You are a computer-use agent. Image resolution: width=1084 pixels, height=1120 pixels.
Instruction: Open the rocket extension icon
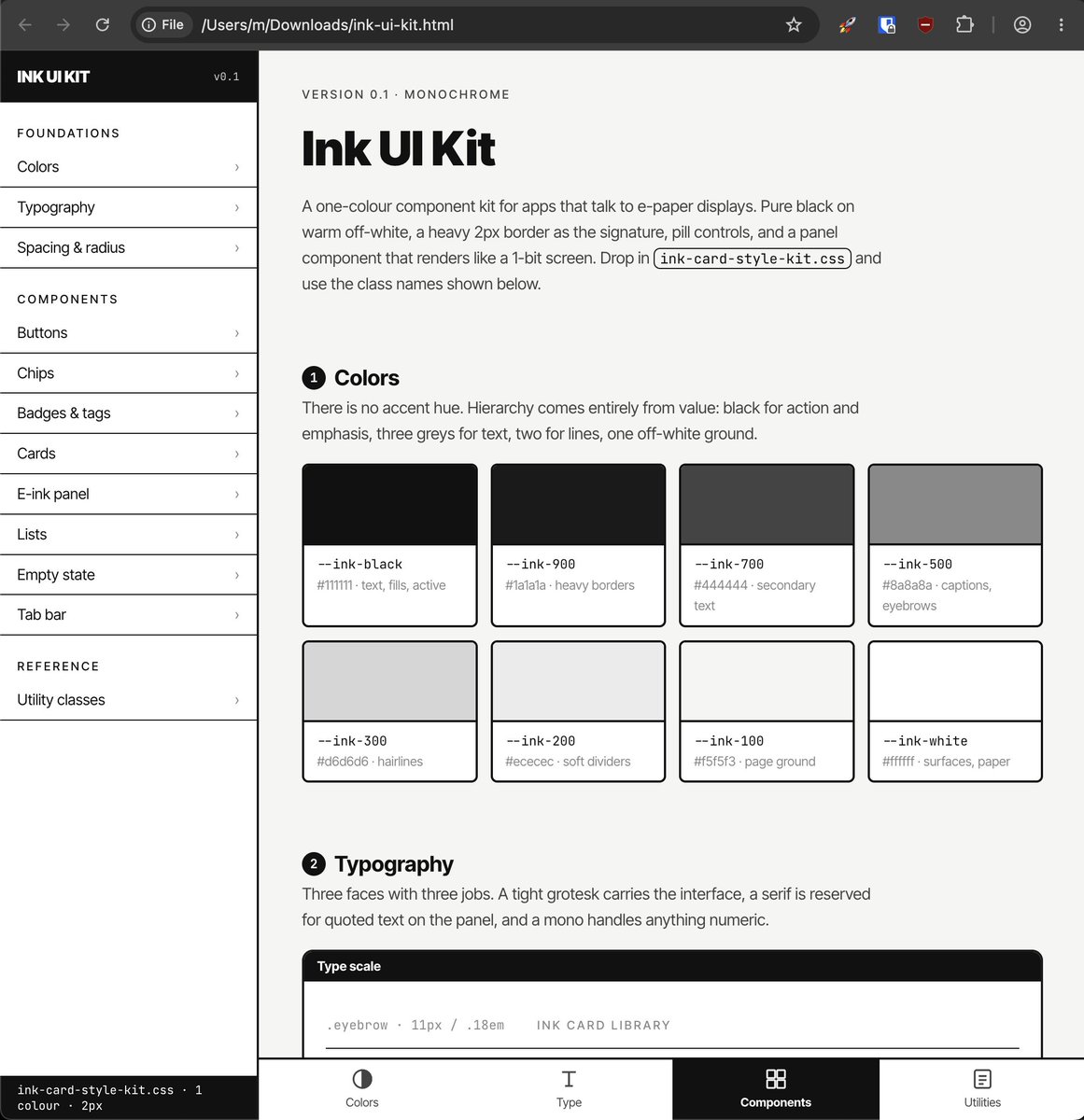(848, 25)
